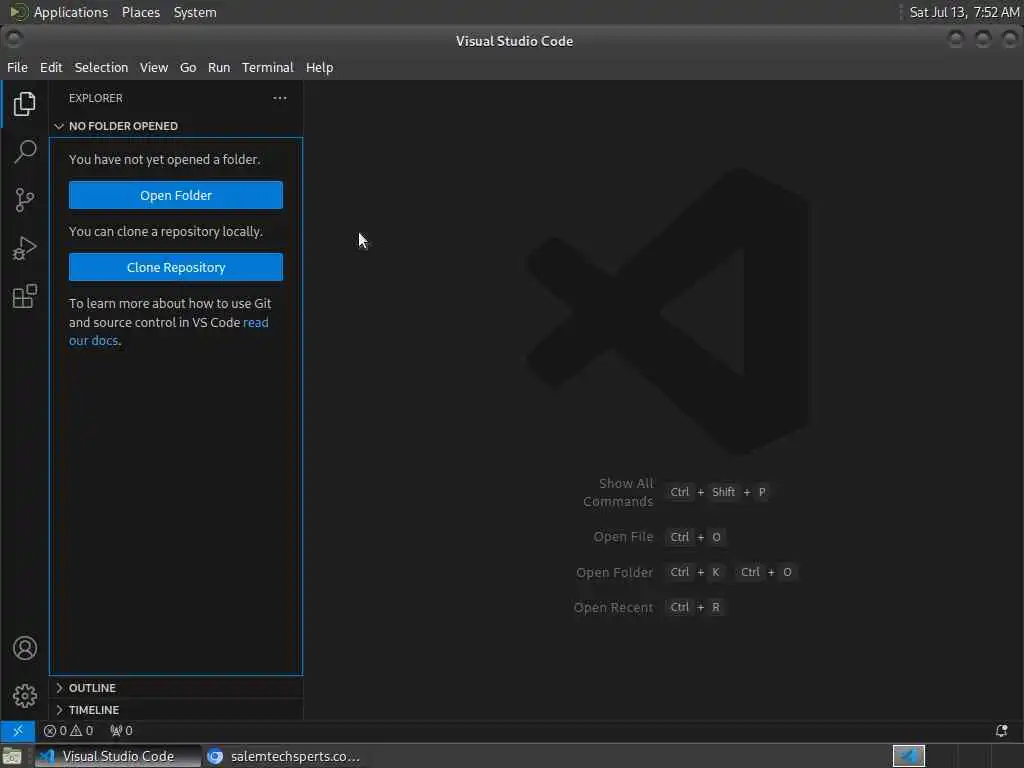Screen dimensions: 1024x768
Task: Open the Source Control view icon
Action: tap(24, 200)
